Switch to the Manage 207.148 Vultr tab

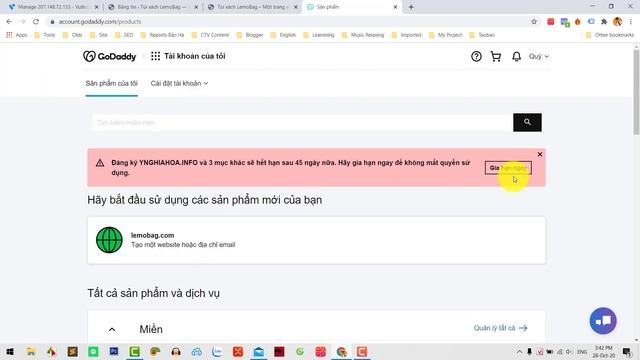[x=53, y=7]
